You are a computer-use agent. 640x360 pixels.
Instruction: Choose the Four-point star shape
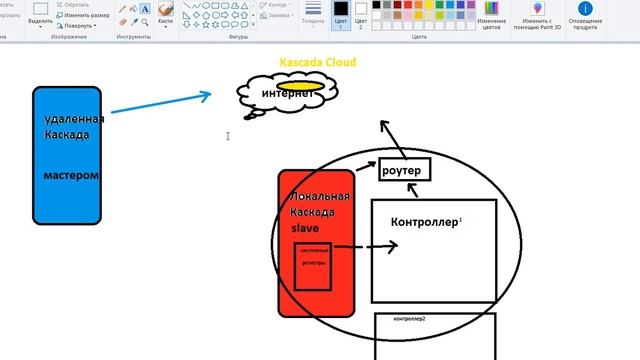pos(196,24)
